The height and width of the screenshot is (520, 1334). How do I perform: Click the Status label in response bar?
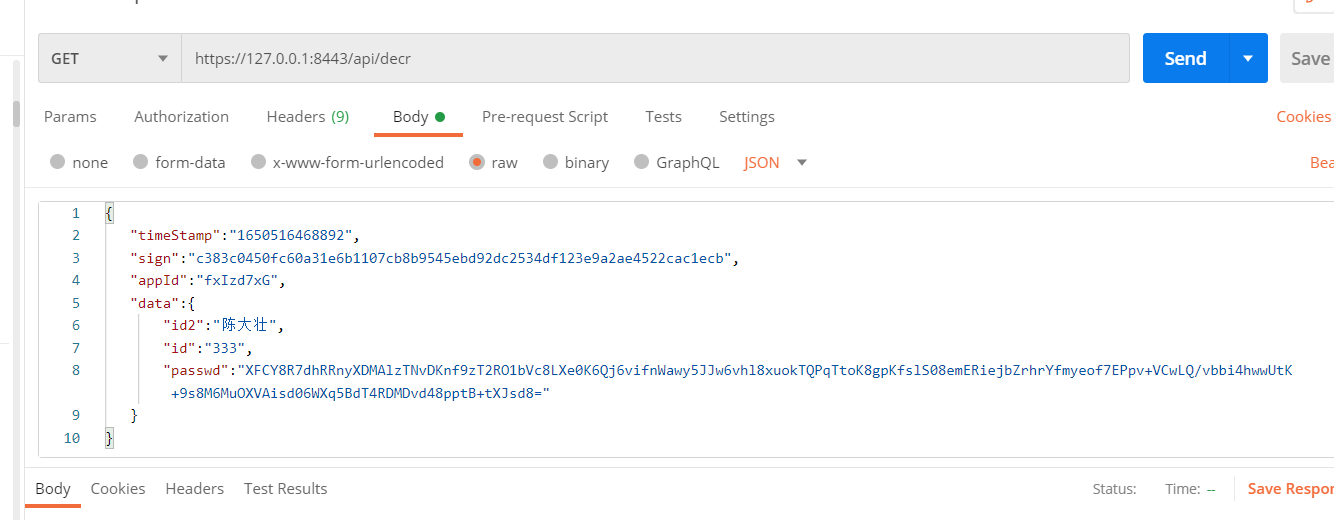coord(1114,489)
